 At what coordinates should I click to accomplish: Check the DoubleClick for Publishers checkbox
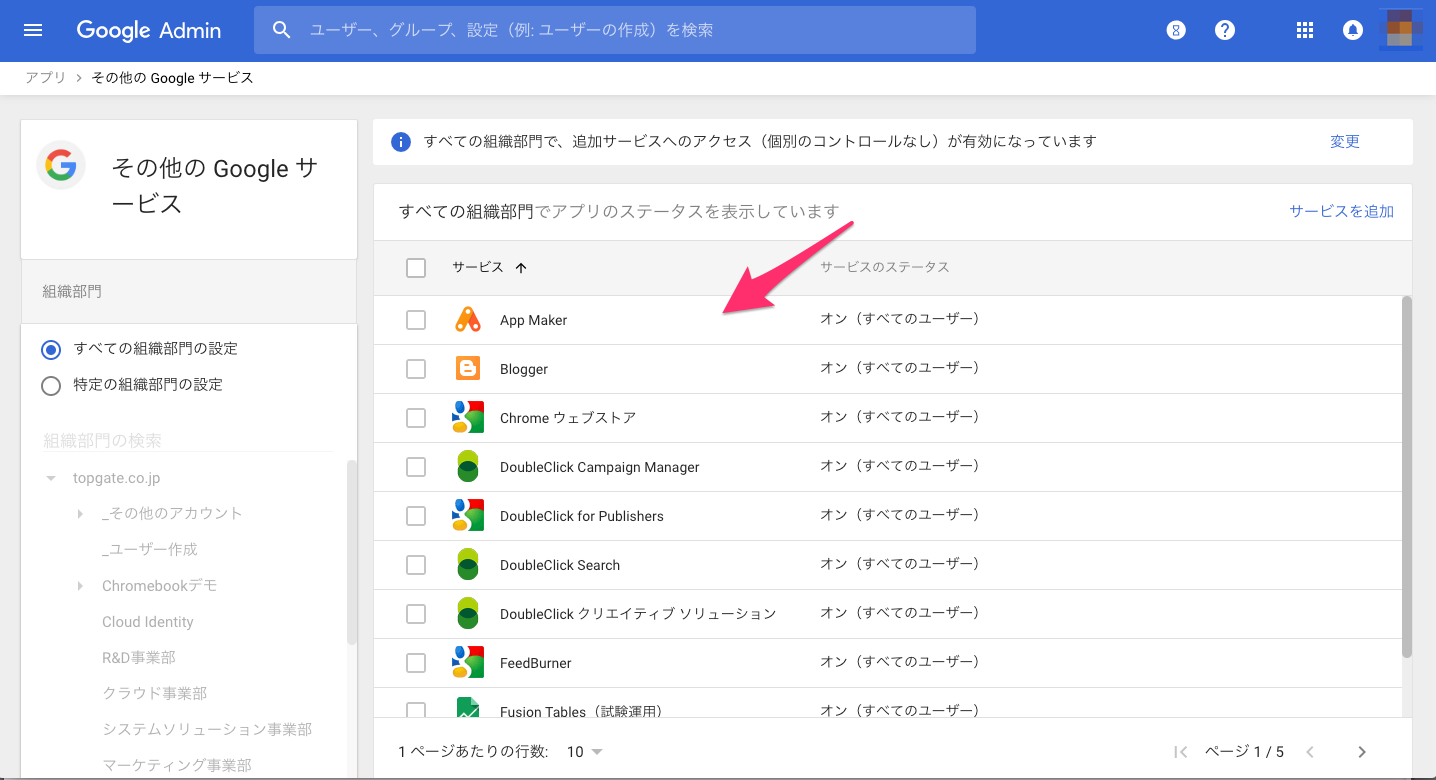point(416,516)
